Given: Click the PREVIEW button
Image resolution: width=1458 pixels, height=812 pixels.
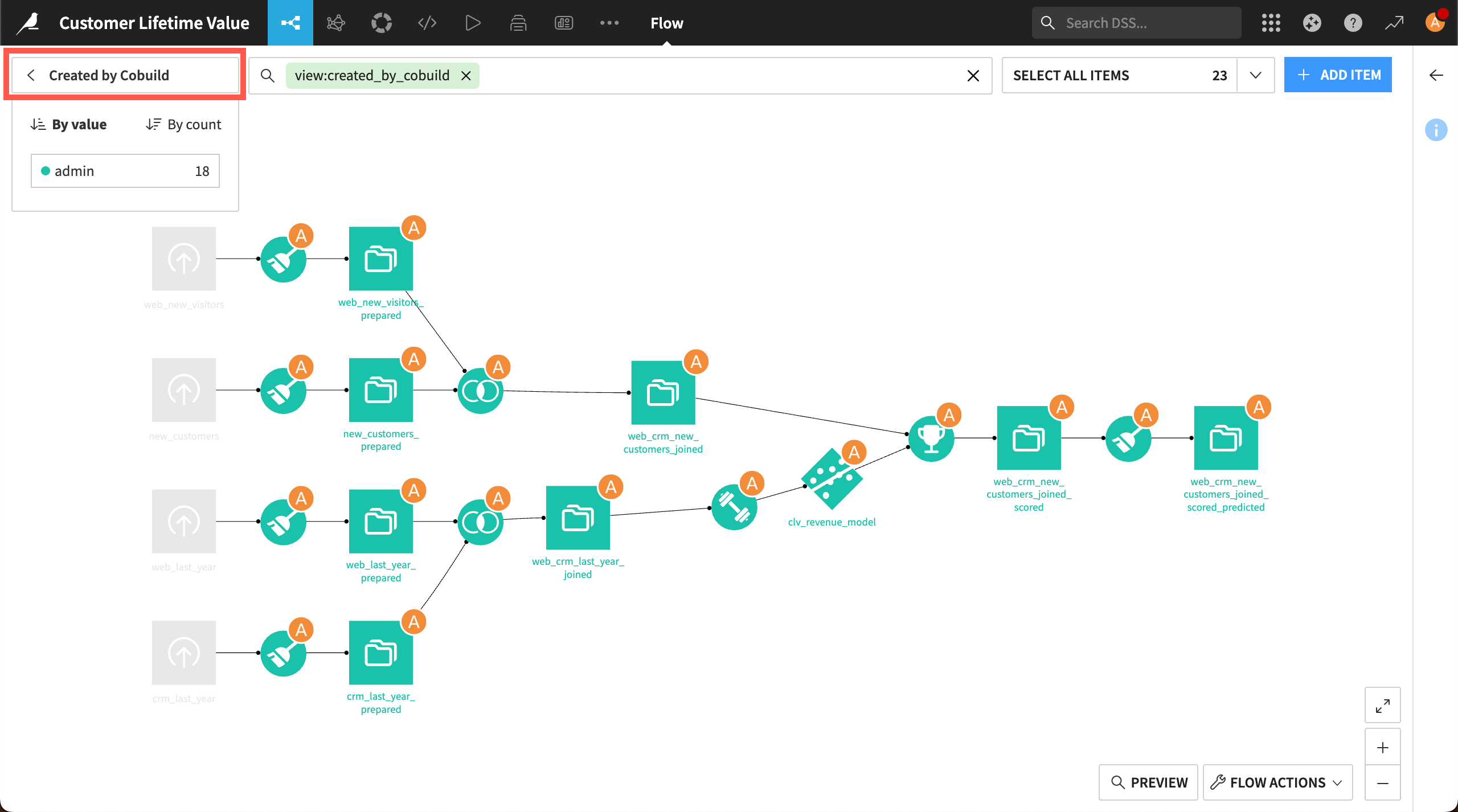Looking at the screenshot, I should (x=1149, y=782).
